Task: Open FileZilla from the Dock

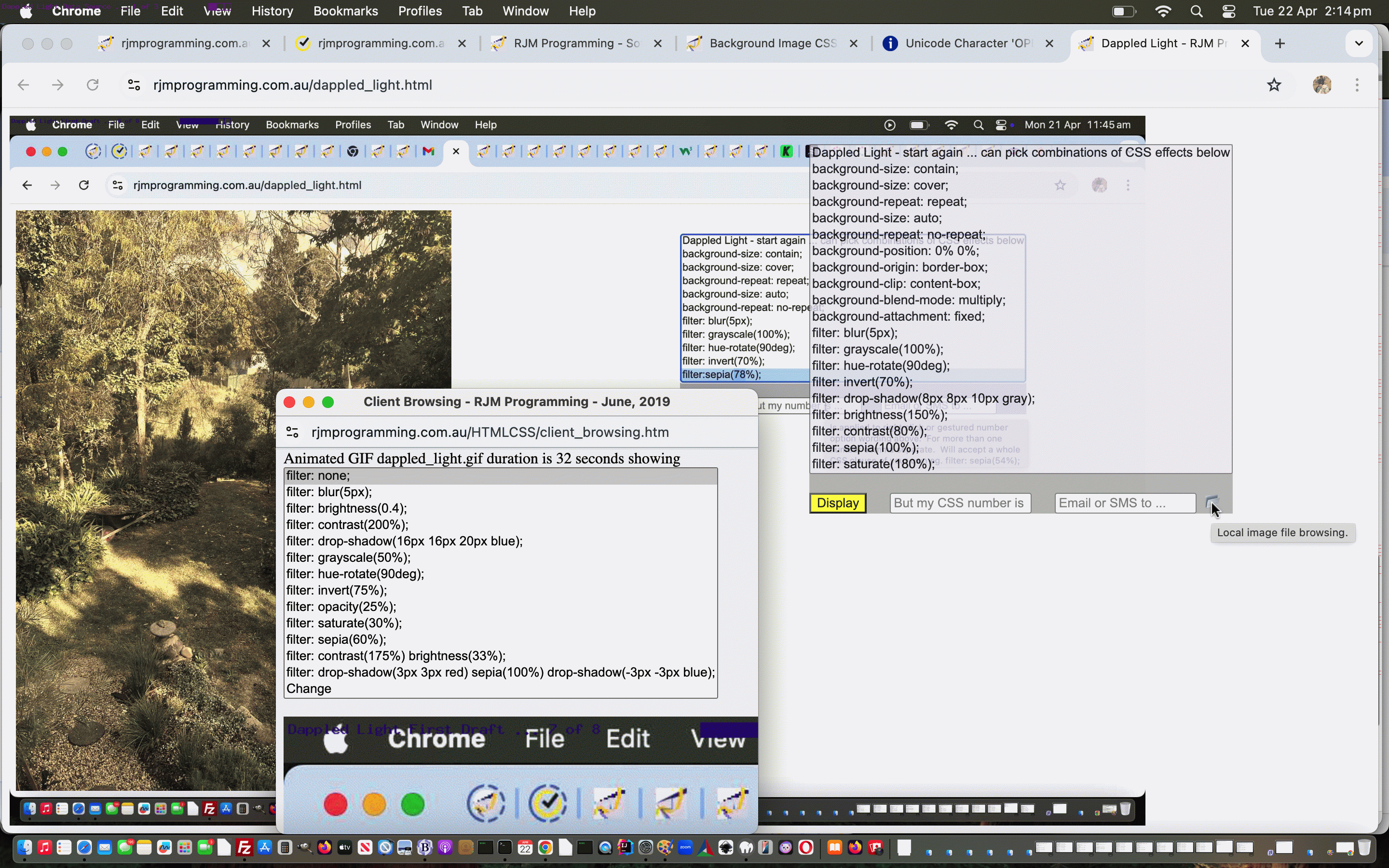Action: pyautogui.click(x=244, y=847)
